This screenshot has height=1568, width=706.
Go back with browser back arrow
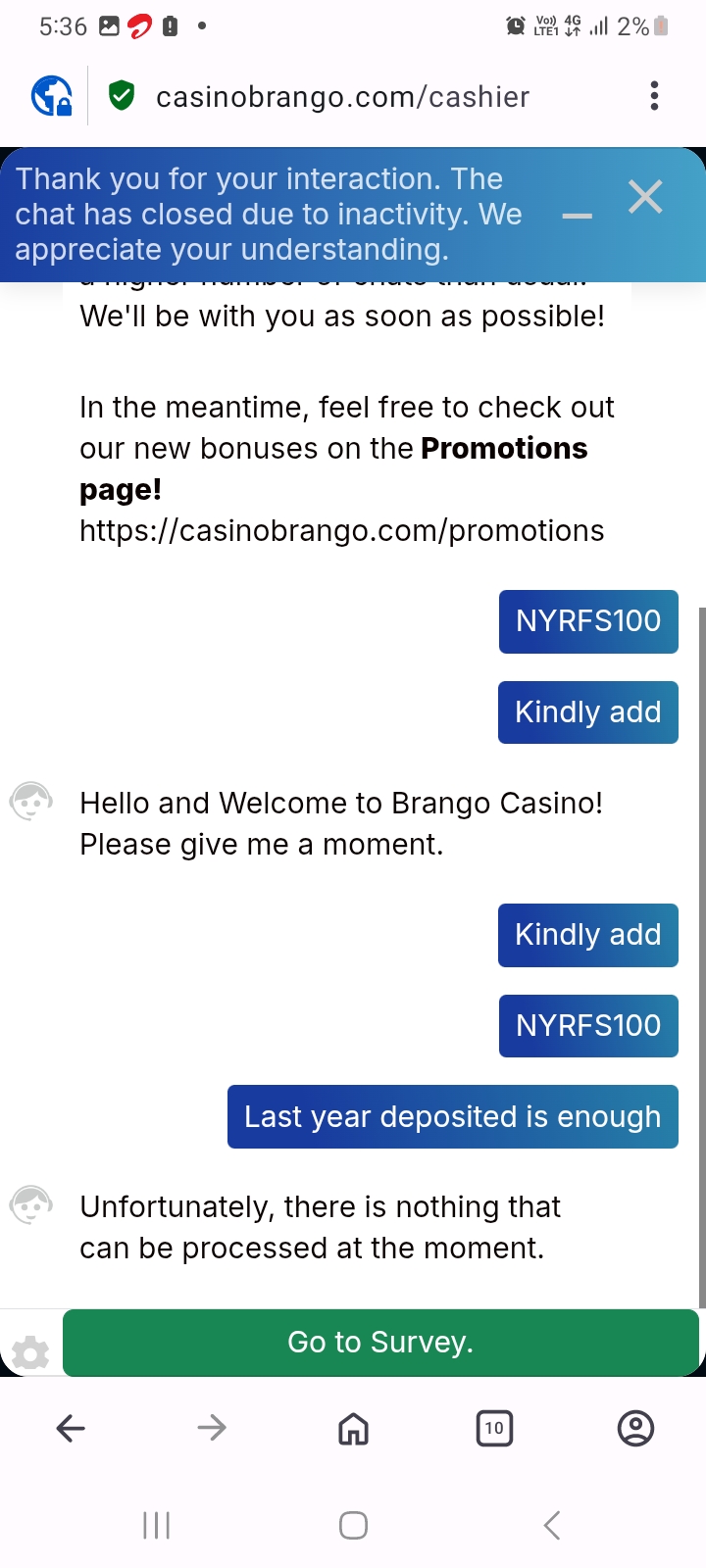tap(71, 1428)
